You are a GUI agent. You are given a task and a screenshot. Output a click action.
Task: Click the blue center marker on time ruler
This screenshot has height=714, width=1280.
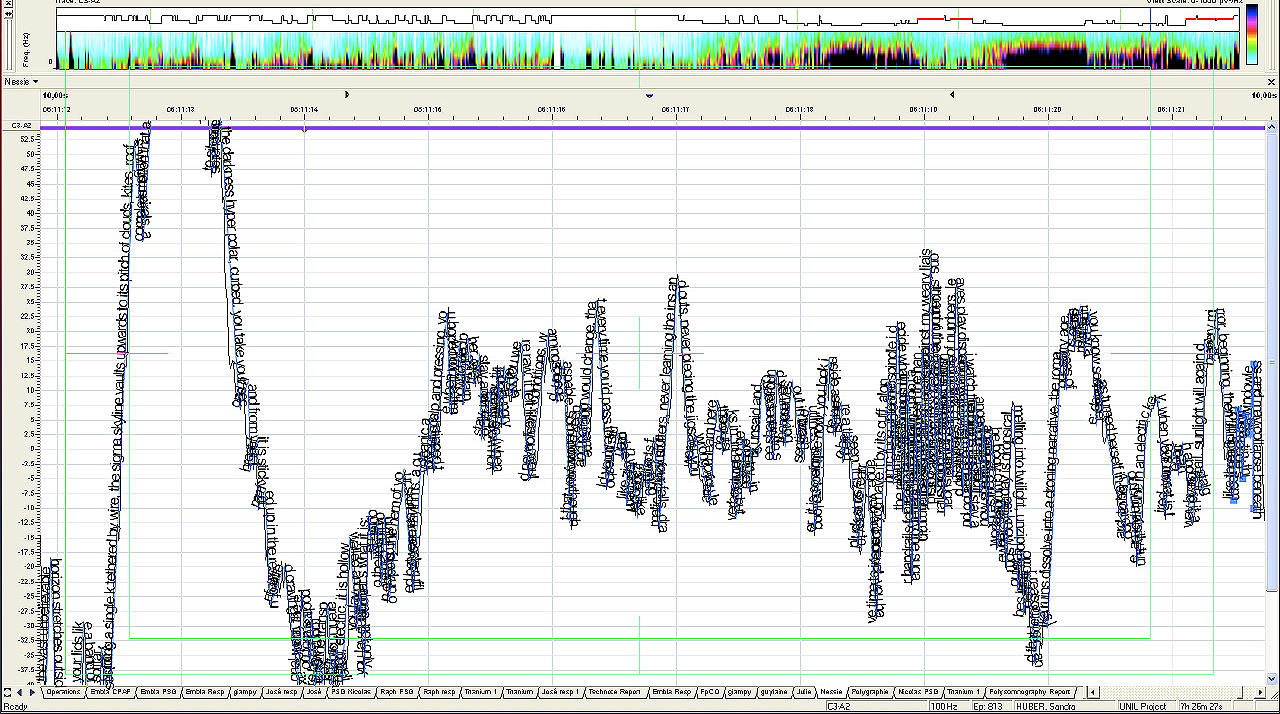point(650,95)
